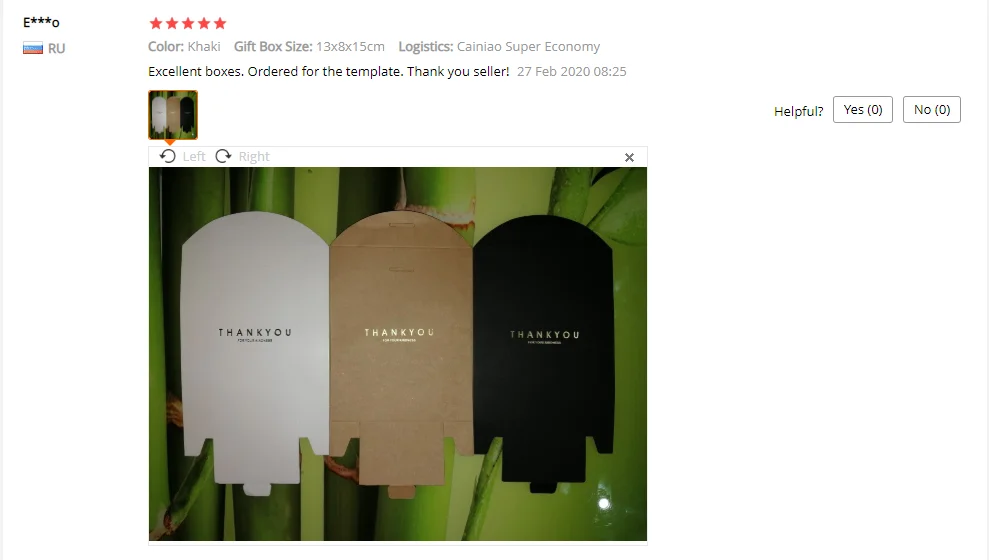Click the enlarged photo of three boxes
989x560 pixels.
point(398,354)
